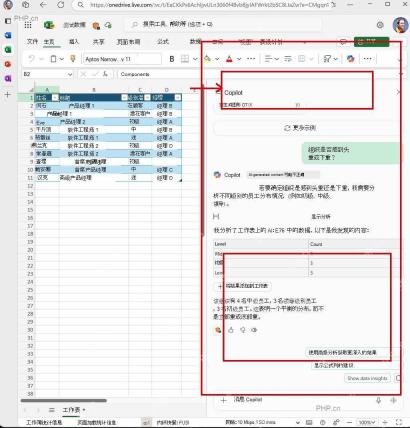The width and height of the screenshot is (410, 428).
Task: Open the settings gear icon
Action: pyautogui.click(x=380, y=25)
